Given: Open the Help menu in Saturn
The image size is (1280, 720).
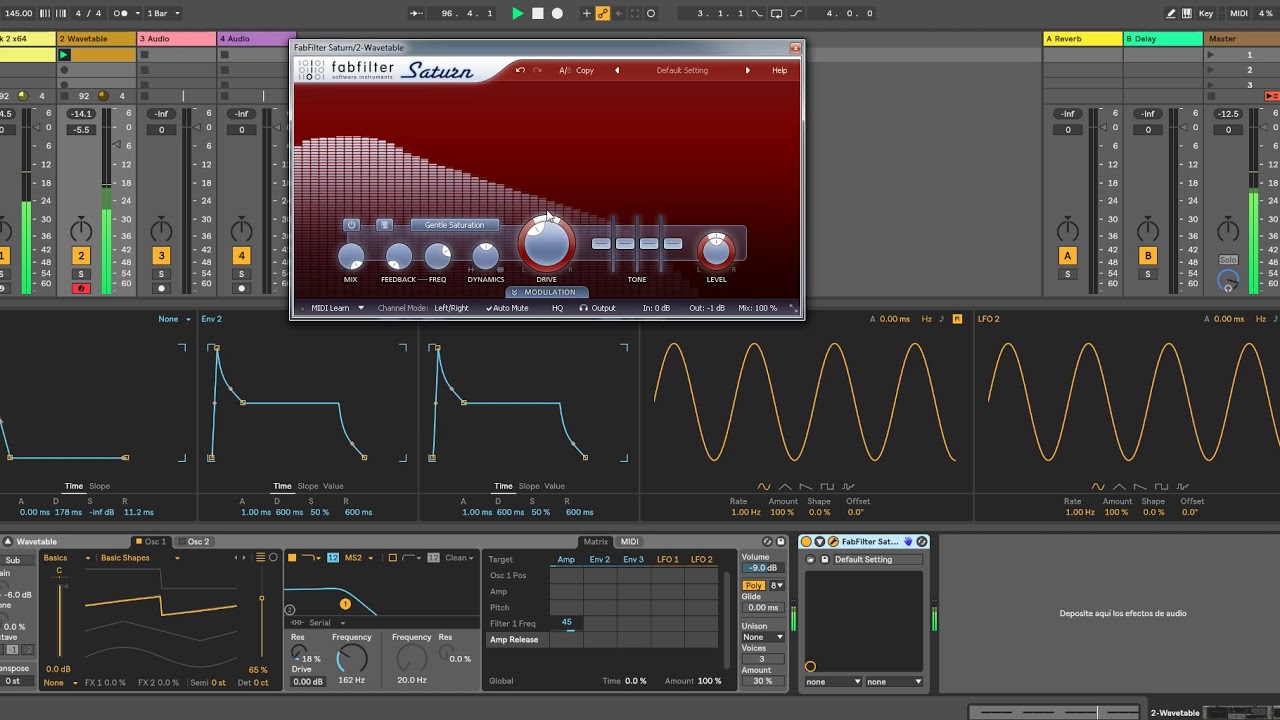Looking at the screenshot, I should 779,70.
